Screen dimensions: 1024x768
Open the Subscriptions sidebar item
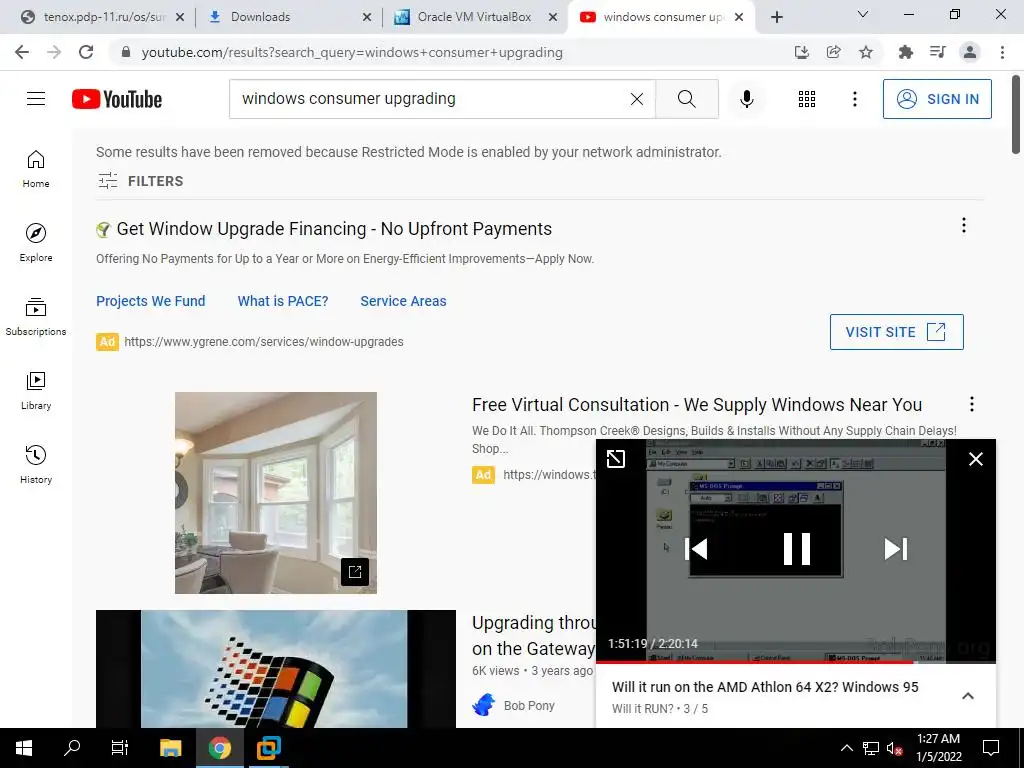(36, 317)
